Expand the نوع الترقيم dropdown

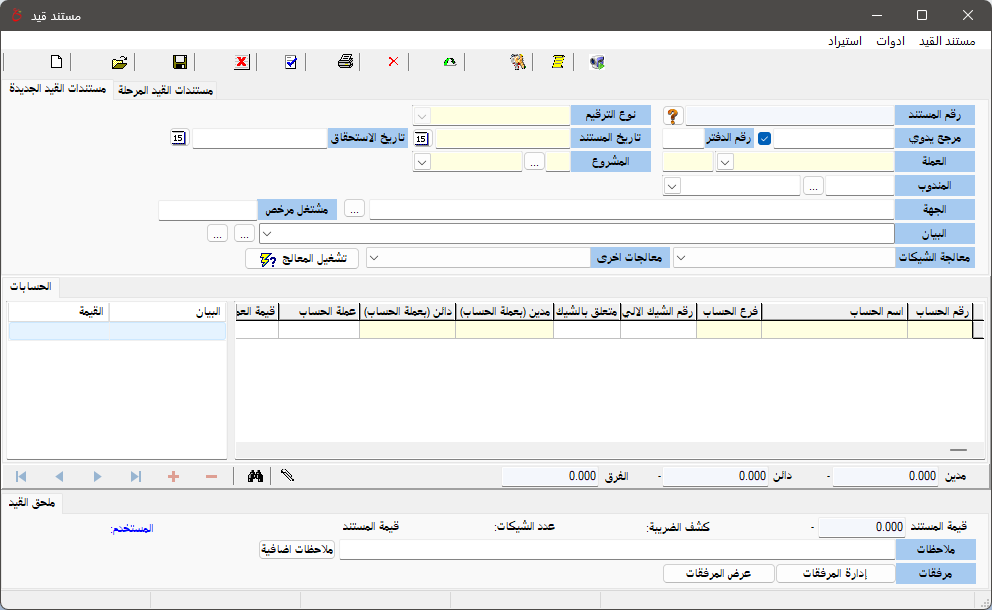[422, 116]
